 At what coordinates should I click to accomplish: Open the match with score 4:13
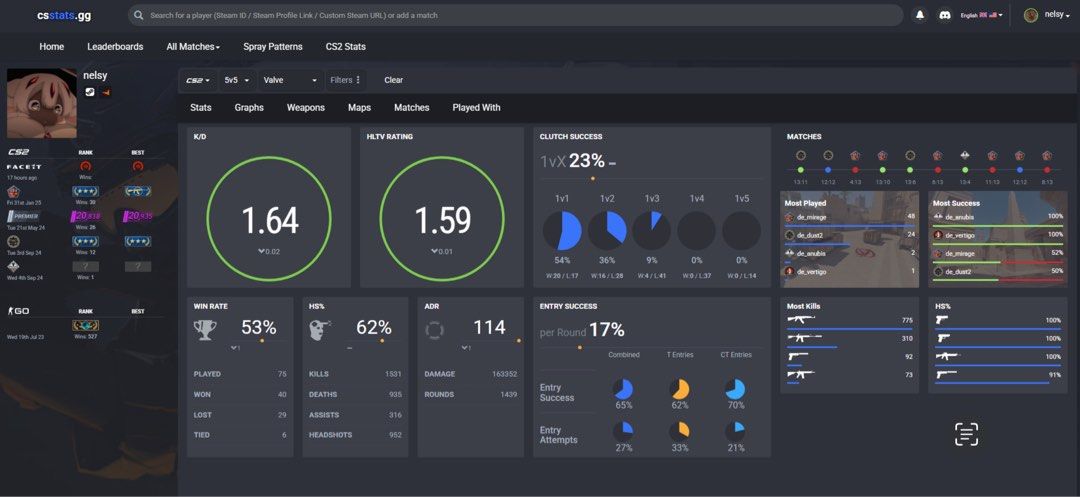pyautogui.click(x=855, y=169)
